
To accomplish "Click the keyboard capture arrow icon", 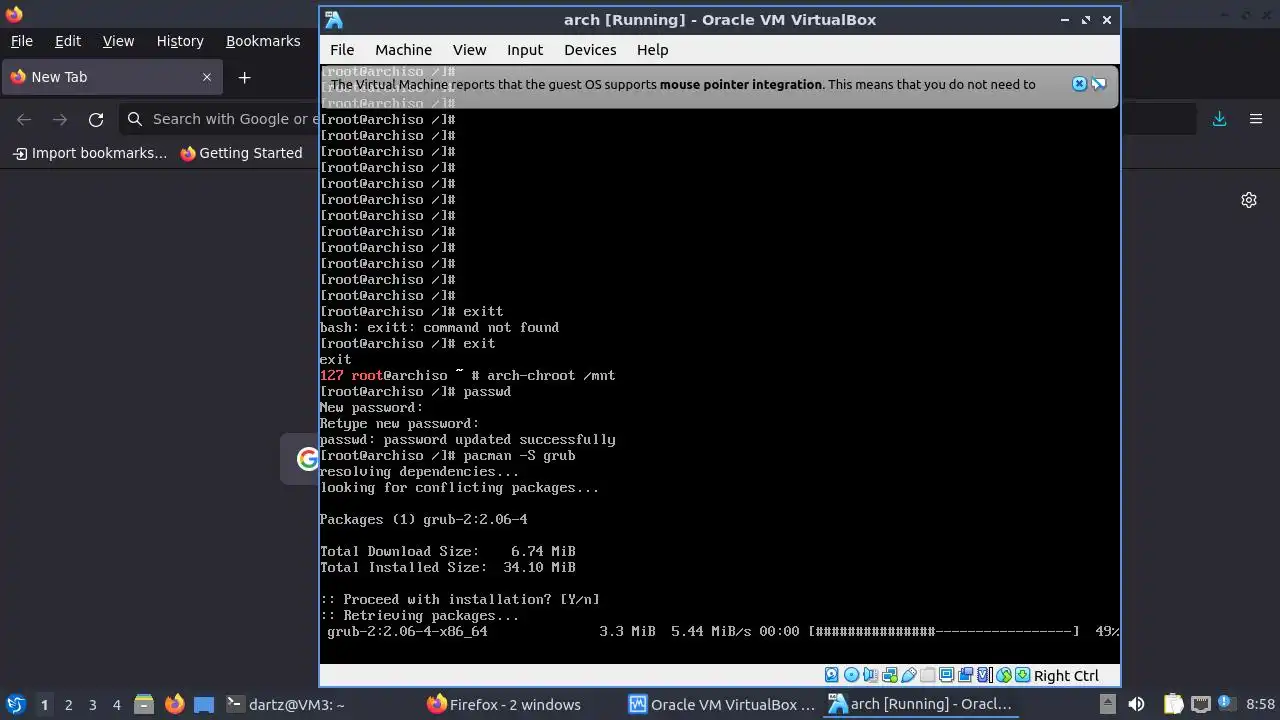I will [1023, 675].
